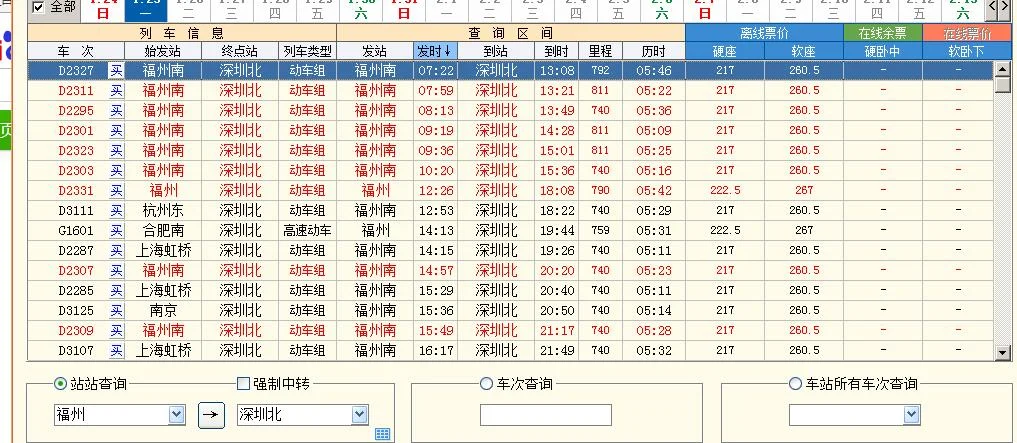The height and width of the screenshot is (443, 1017).
Task: Click the buy icon for train D2311
Action: 116,91
